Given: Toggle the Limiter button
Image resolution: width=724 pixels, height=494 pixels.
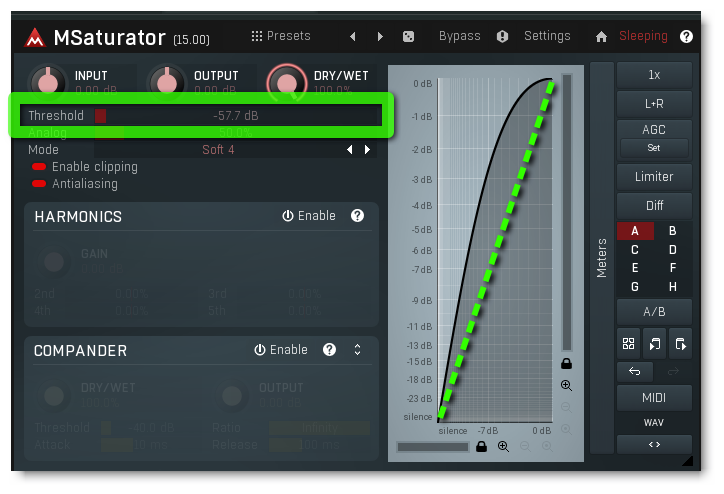Looking at the screenshot, I should click(x=654, y=177).
